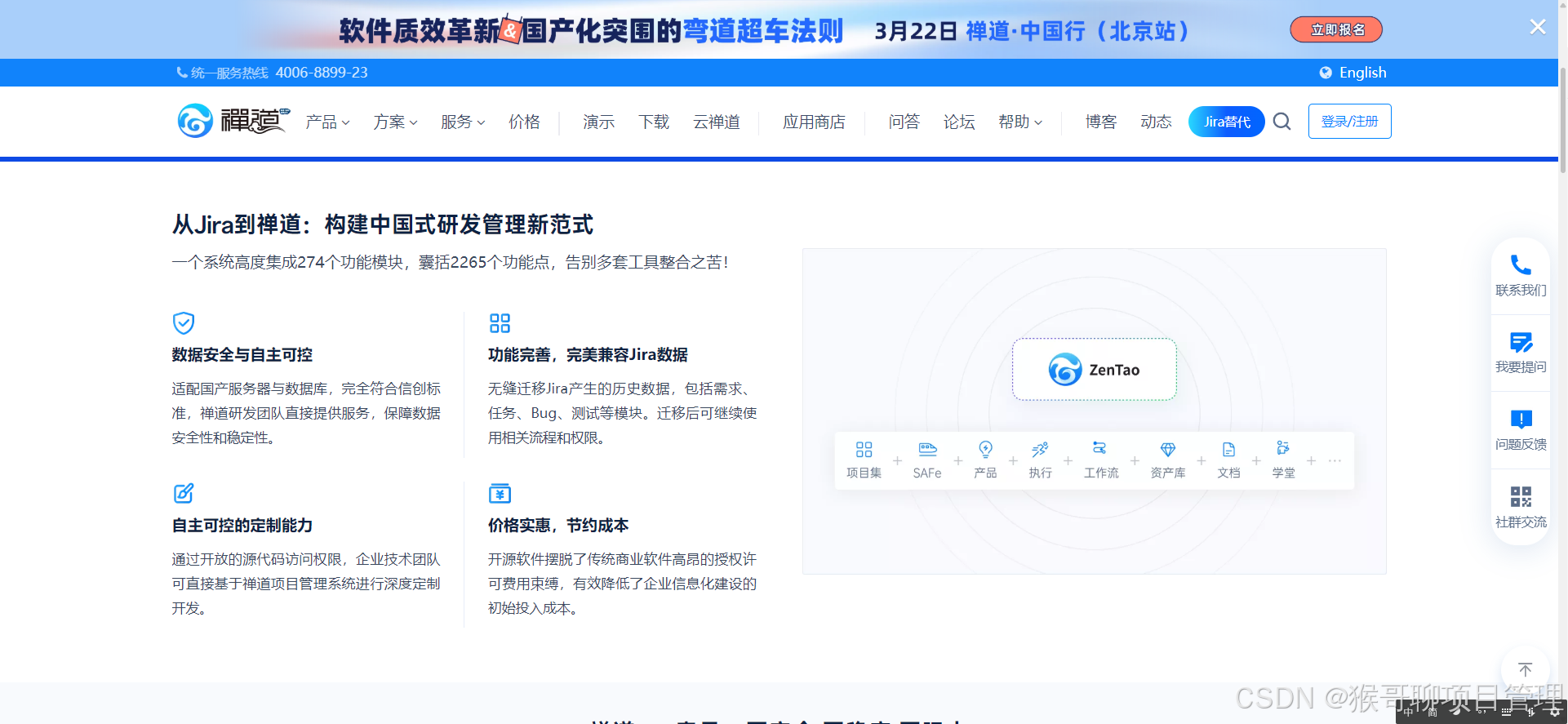The image size is (1568, 724).
Task: Select the 项目集 module icon
Action: pyautogui.click(x=864, y=450)
